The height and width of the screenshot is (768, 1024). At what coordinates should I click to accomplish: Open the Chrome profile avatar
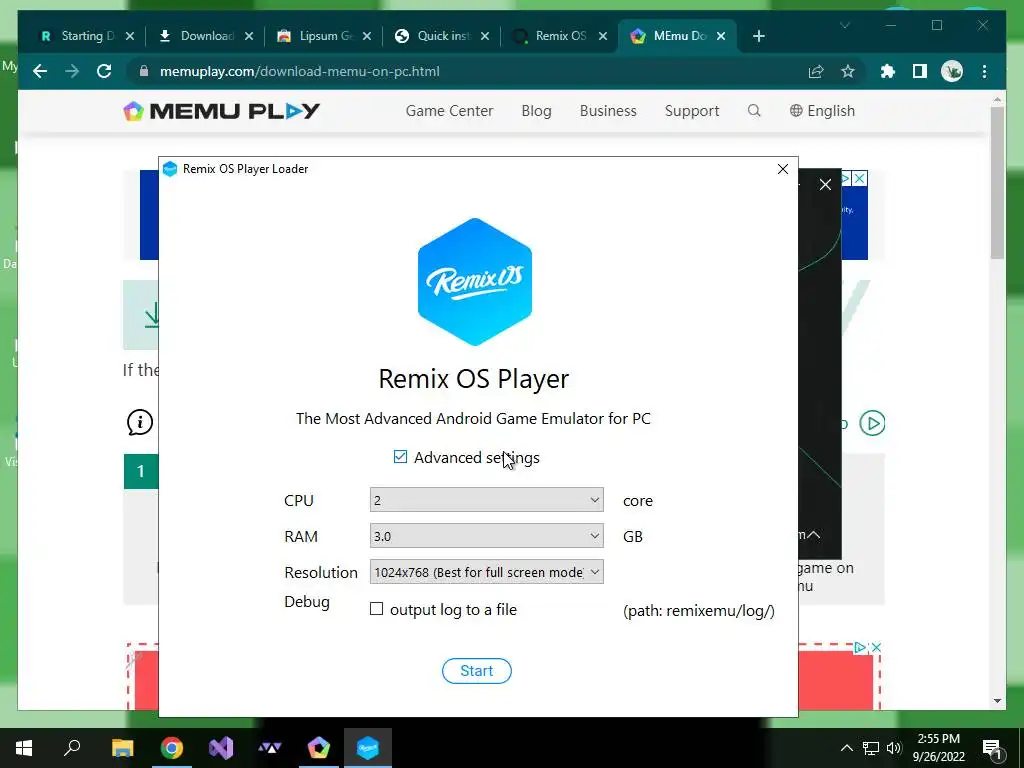pyautogui.click(x=952, y=71)
